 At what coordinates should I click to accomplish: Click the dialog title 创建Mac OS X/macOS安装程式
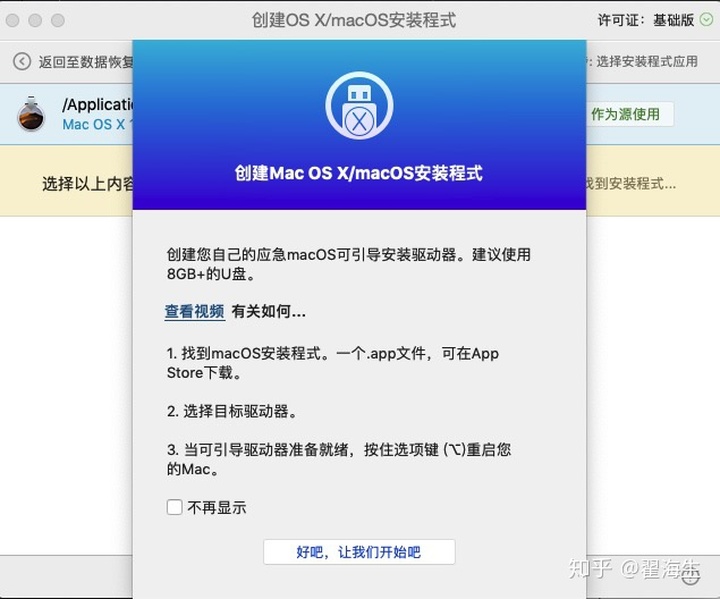pos(359,173)
